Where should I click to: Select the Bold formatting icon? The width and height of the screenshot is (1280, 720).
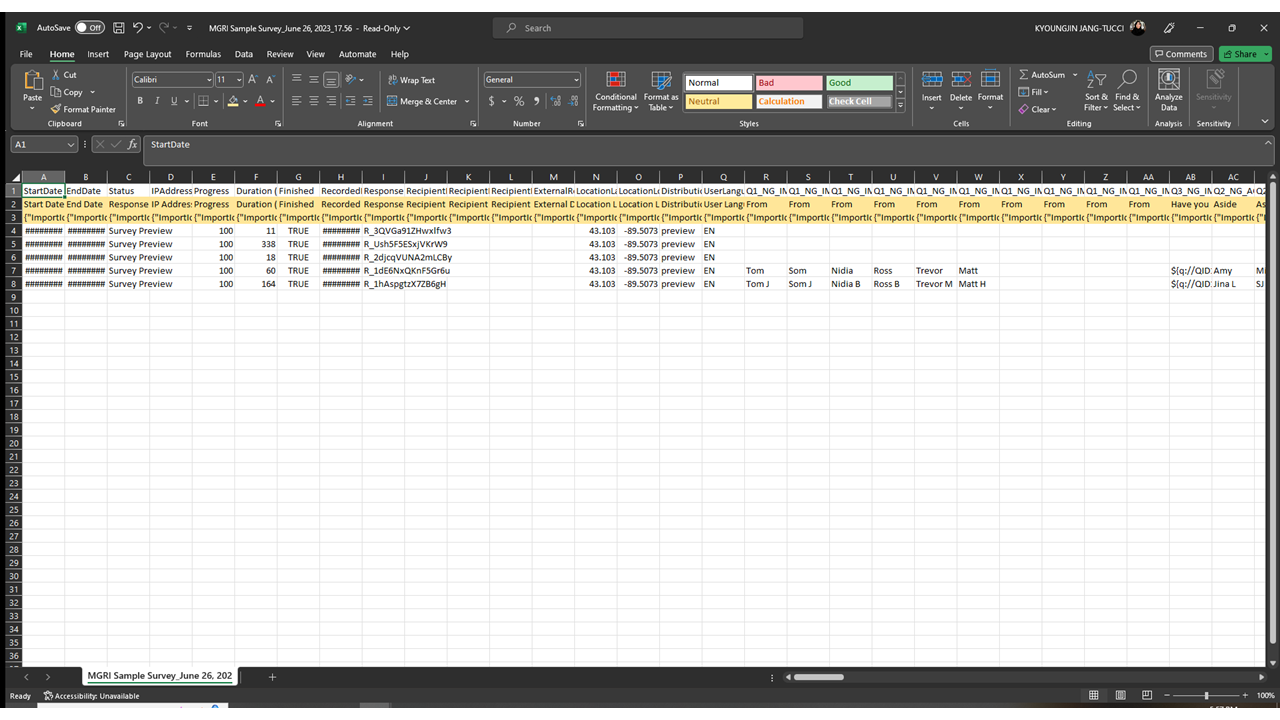click(140, 101)
